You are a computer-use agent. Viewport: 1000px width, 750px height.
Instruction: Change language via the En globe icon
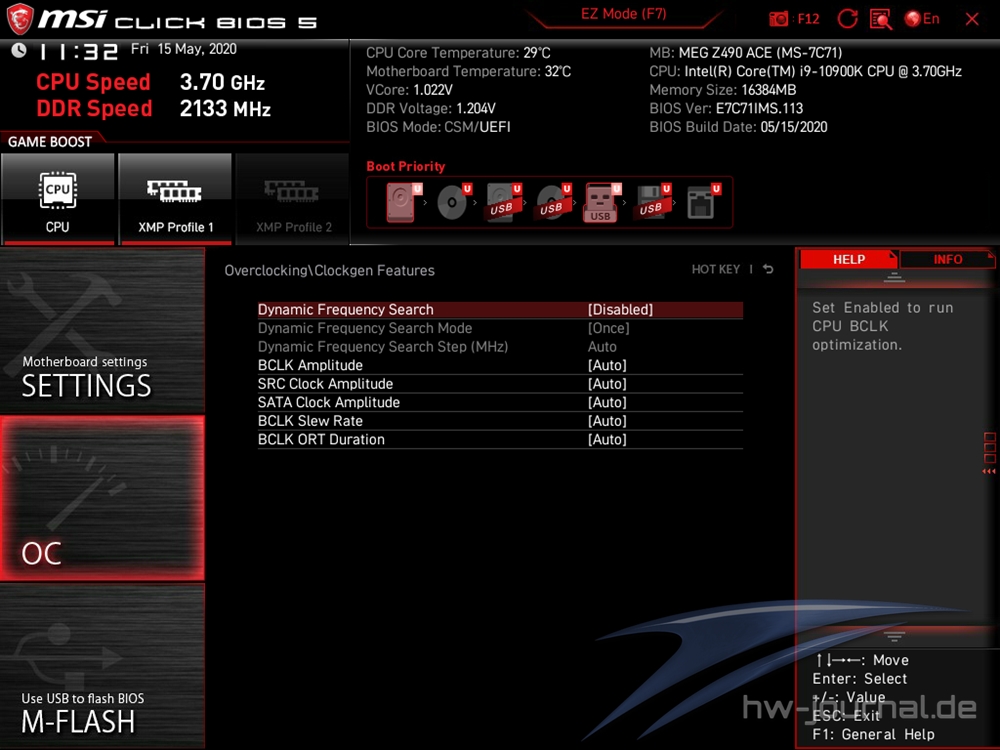922,18
